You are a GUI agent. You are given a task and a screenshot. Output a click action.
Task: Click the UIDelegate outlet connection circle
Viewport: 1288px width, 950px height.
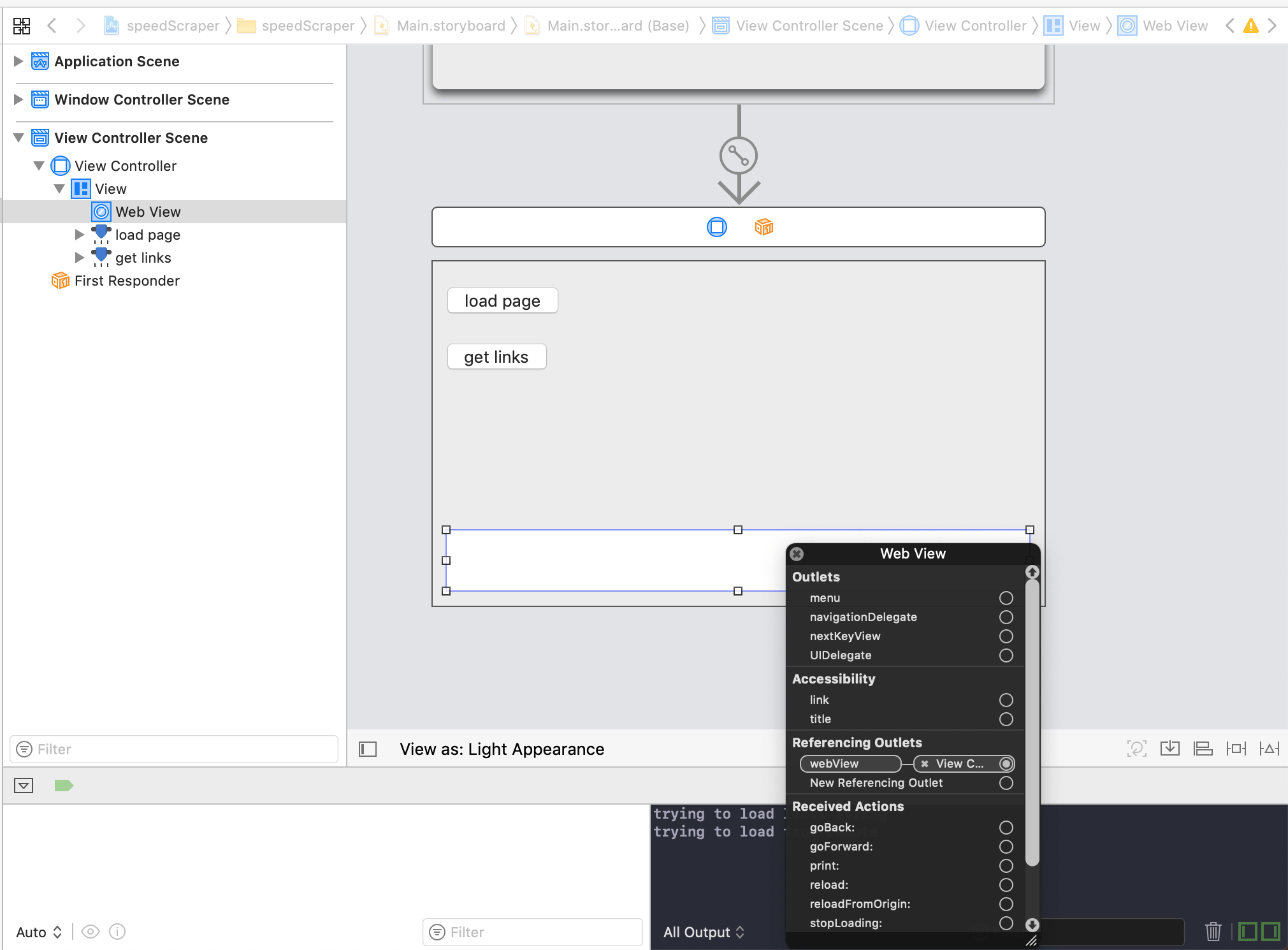[1006, 655]
